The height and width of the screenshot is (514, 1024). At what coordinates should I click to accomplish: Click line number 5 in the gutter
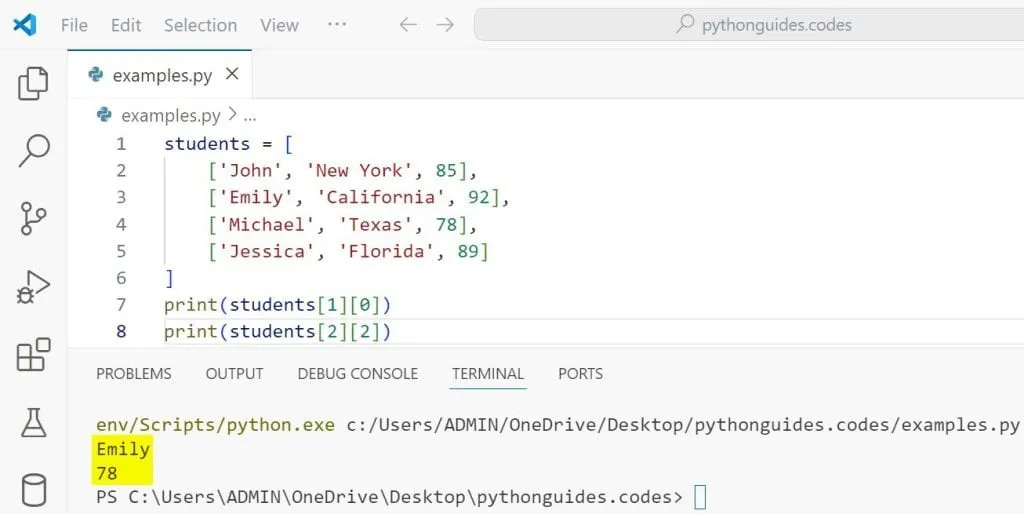121,251
